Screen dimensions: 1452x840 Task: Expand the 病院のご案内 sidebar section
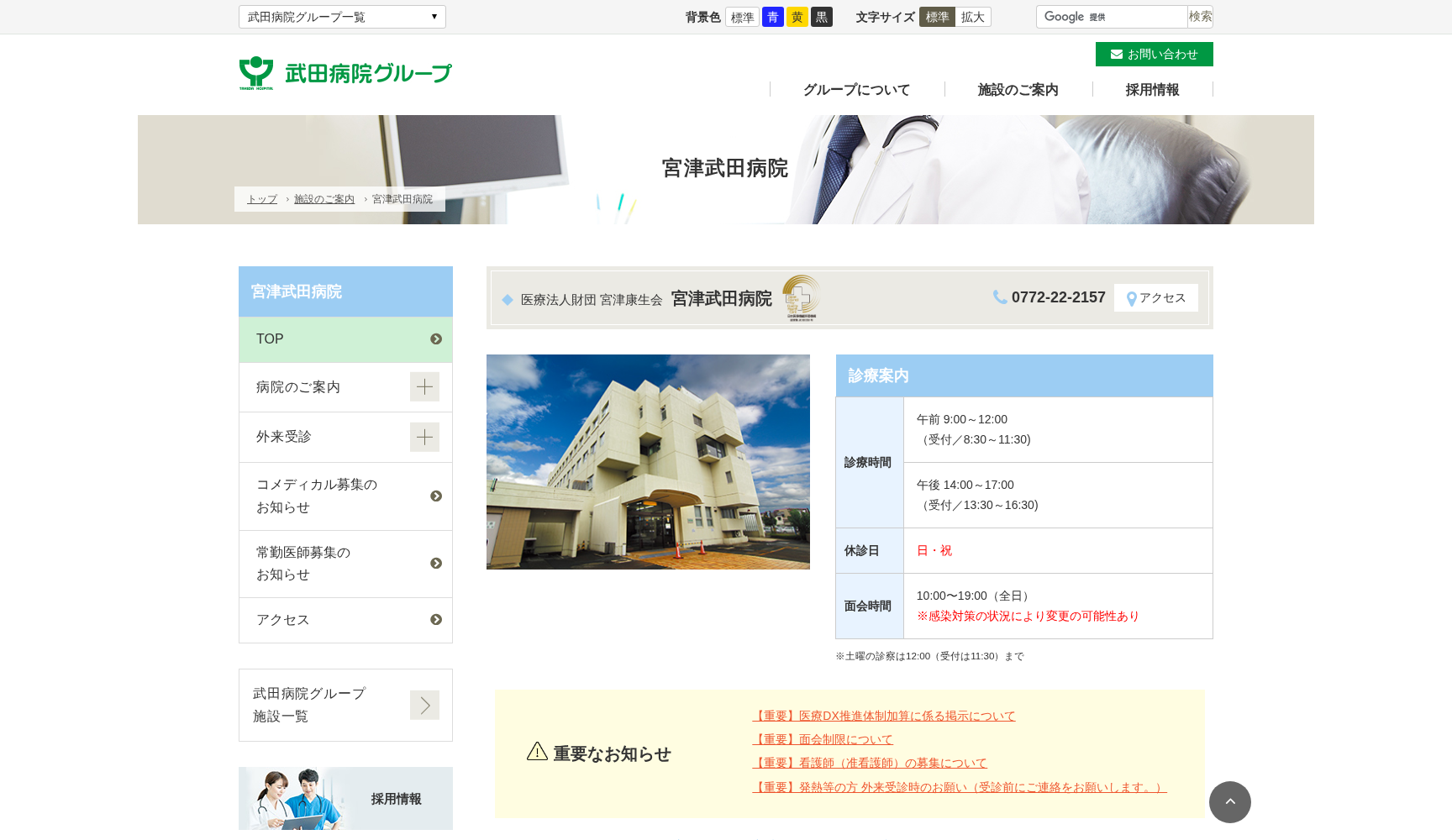pyautogui.click(x=425, y=386)
